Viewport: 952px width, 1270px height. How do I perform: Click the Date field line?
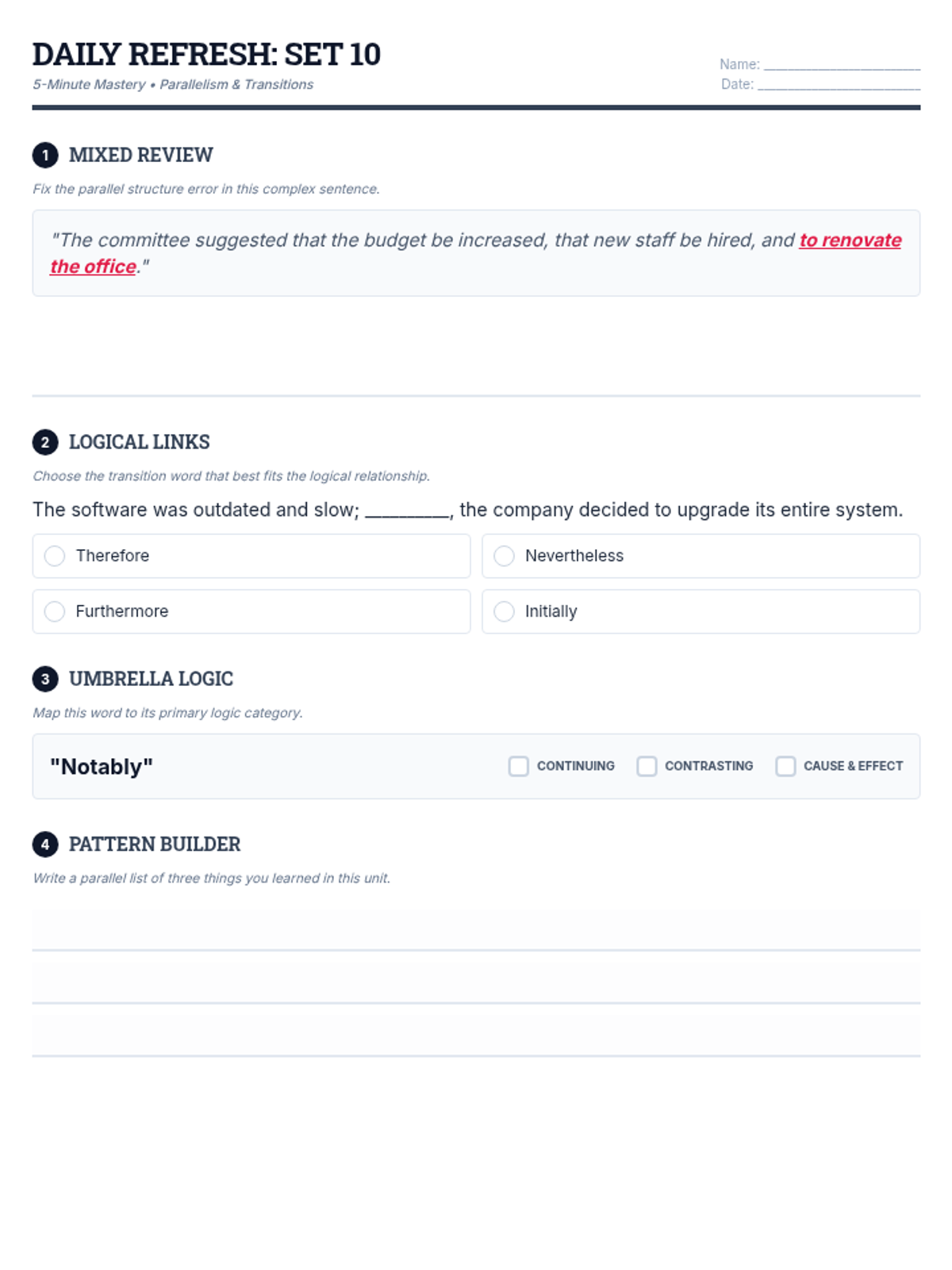838,85
